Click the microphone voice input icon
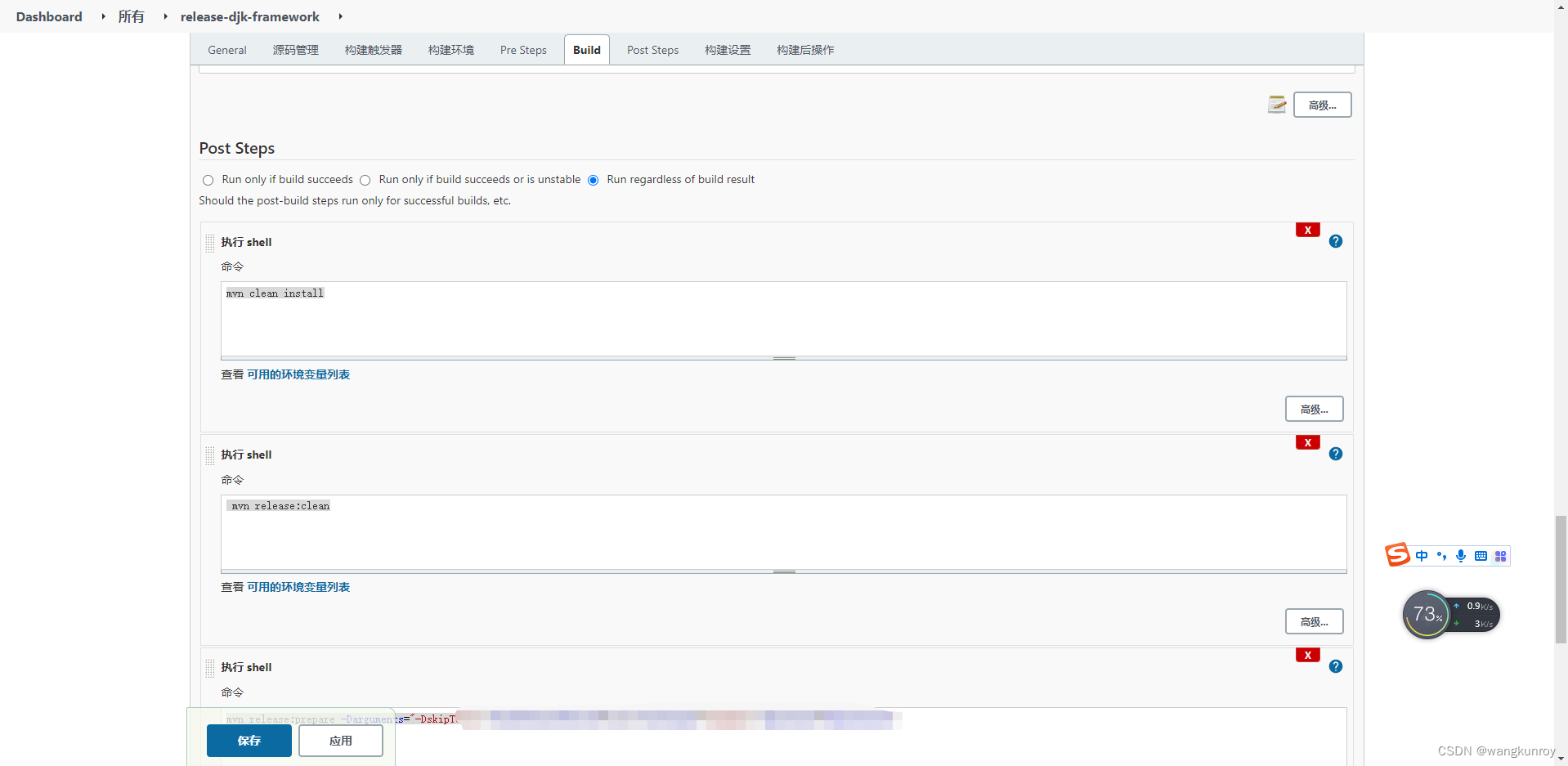 pos(1461,556)
